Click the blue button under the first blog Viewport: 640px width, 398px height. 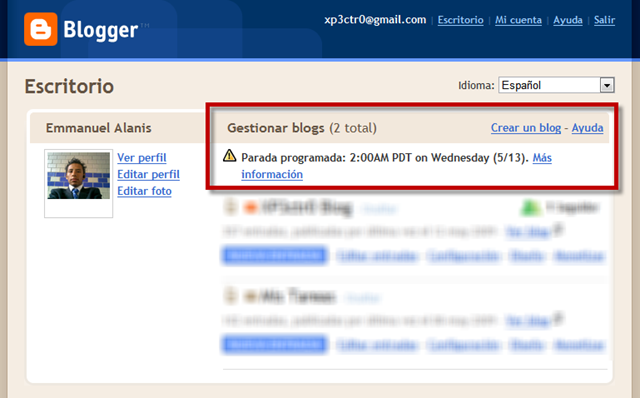click(275, 256)
